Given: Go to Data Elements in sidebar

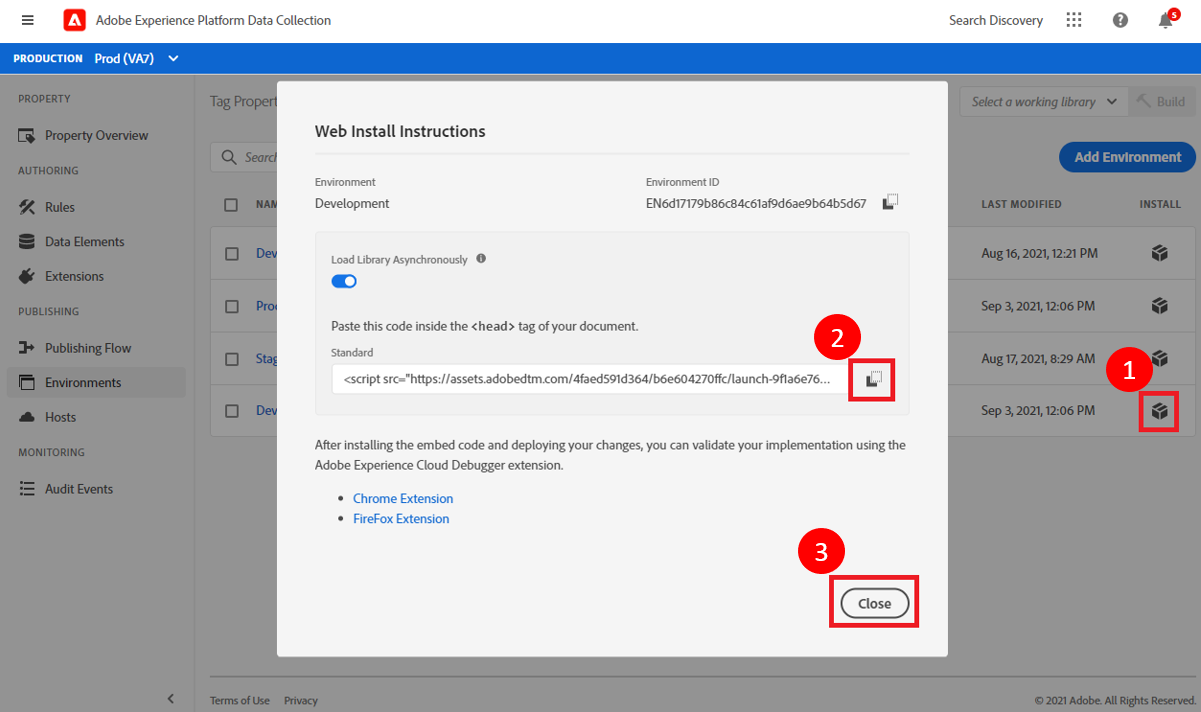Looking at the screenshot, I should [84, 242].
